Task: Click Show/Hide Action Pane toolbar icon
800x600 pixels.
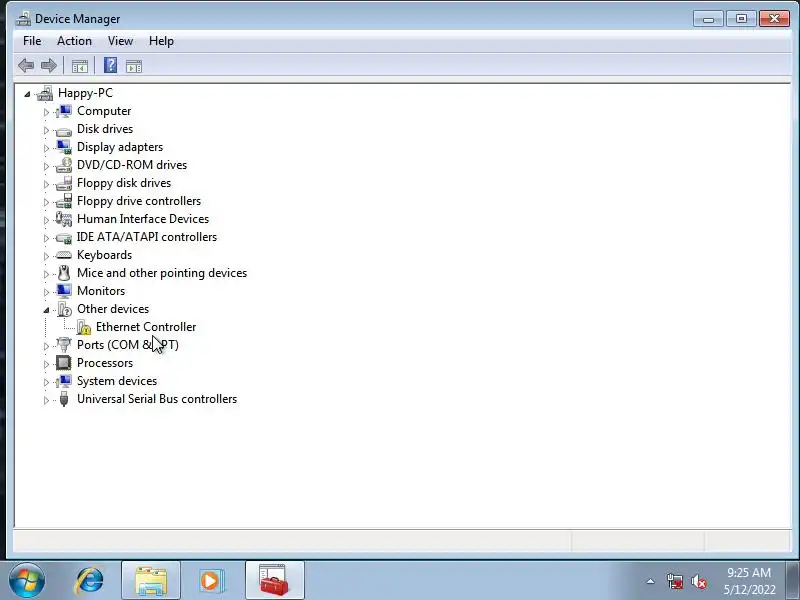Action: (x=134, y=66)
